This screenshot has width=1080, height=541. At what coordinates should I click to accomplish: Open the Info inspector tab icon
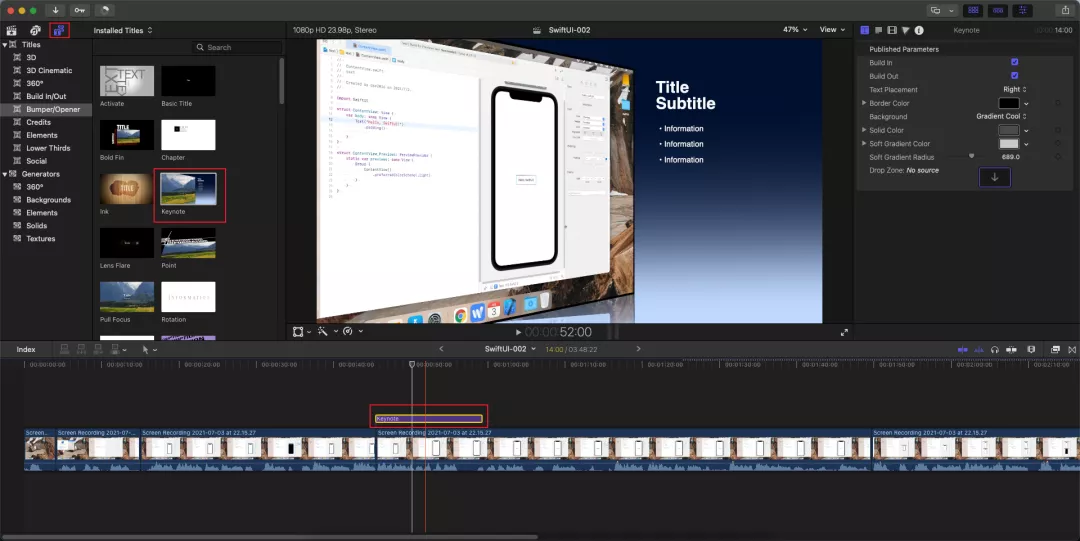pyautogui.click(x=918, y=30)
